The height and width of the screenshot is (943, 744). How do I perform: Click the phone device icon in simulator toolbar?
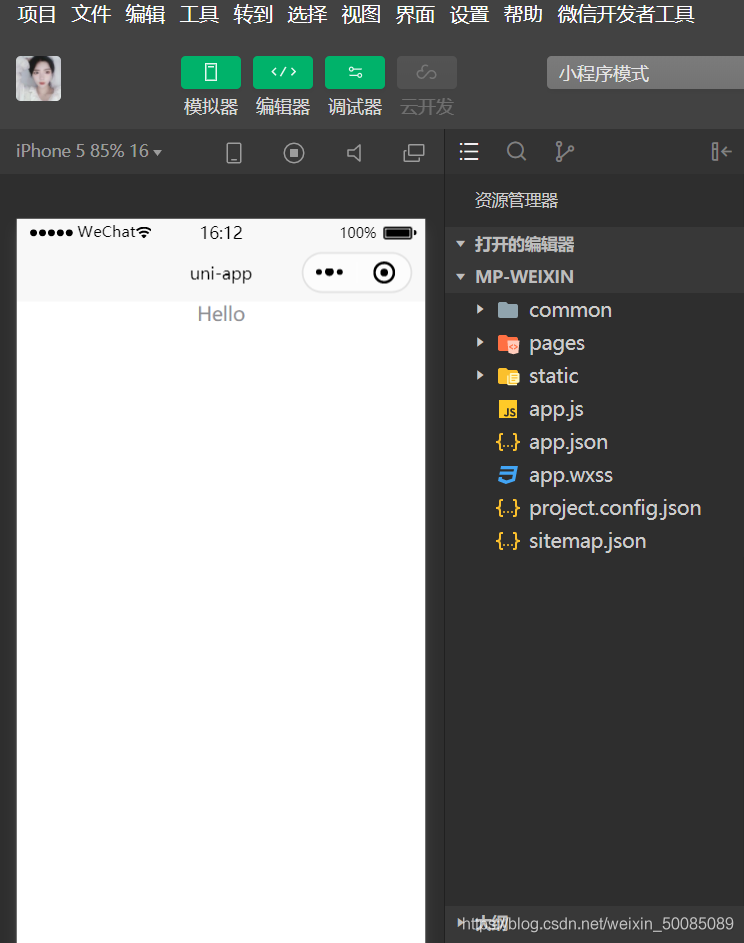coord(234,153)
